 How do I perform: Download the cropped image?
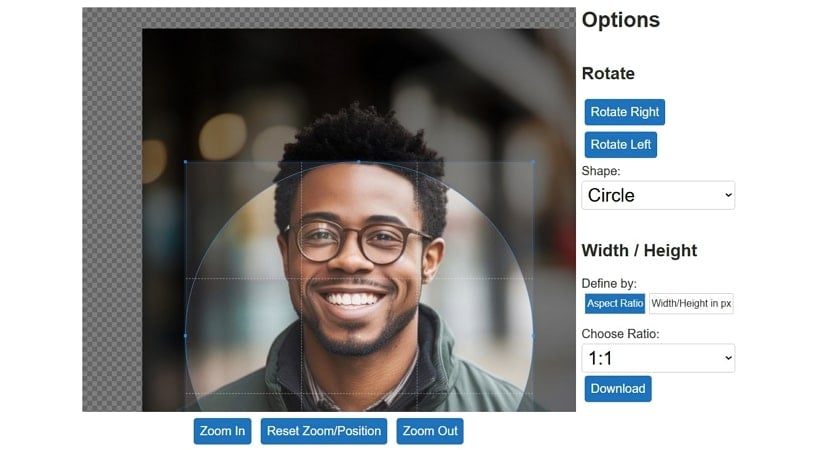click(x=618, y=389)
